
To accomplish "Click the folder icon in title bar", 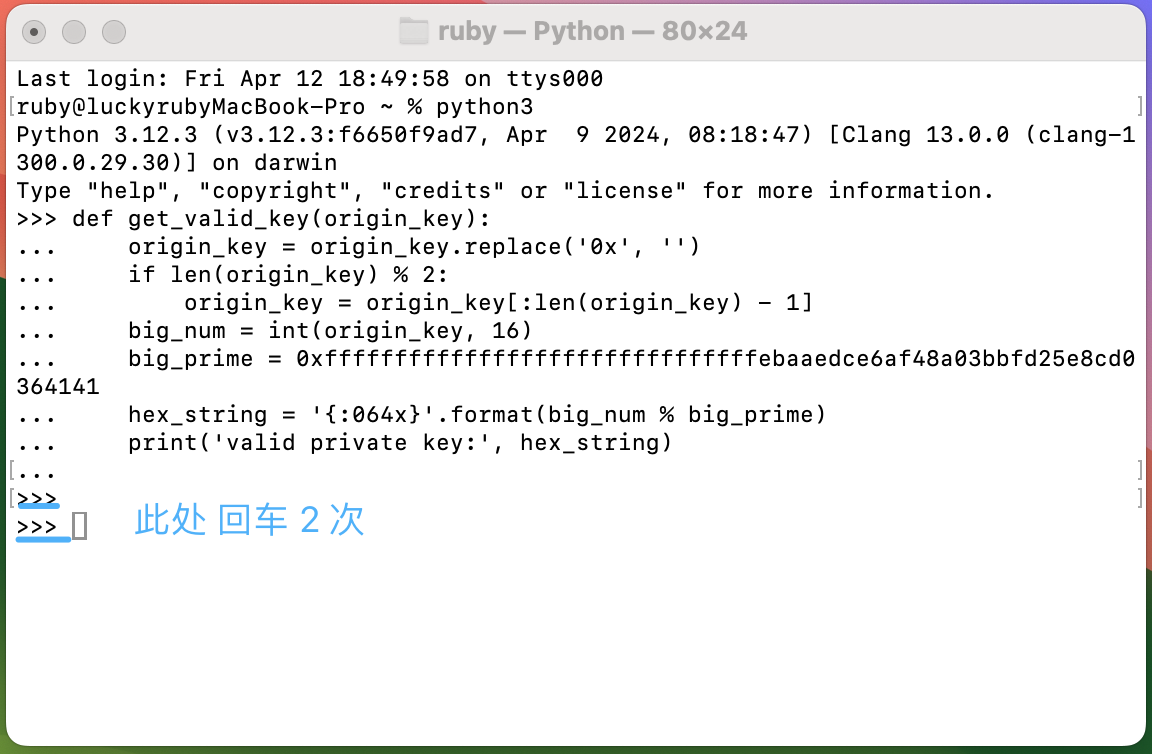I will (414, 31).
